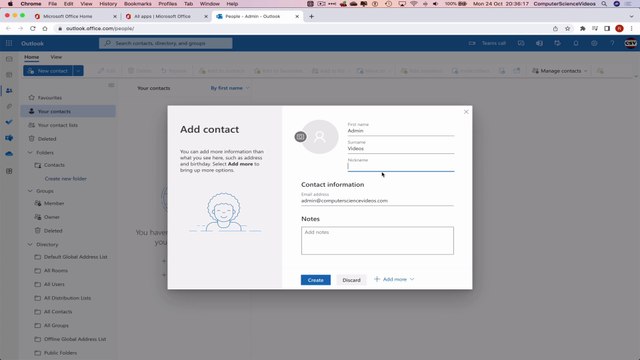Open the Outlook help question mark
This screenshot has width=640, height=360.
click(612, 43)
